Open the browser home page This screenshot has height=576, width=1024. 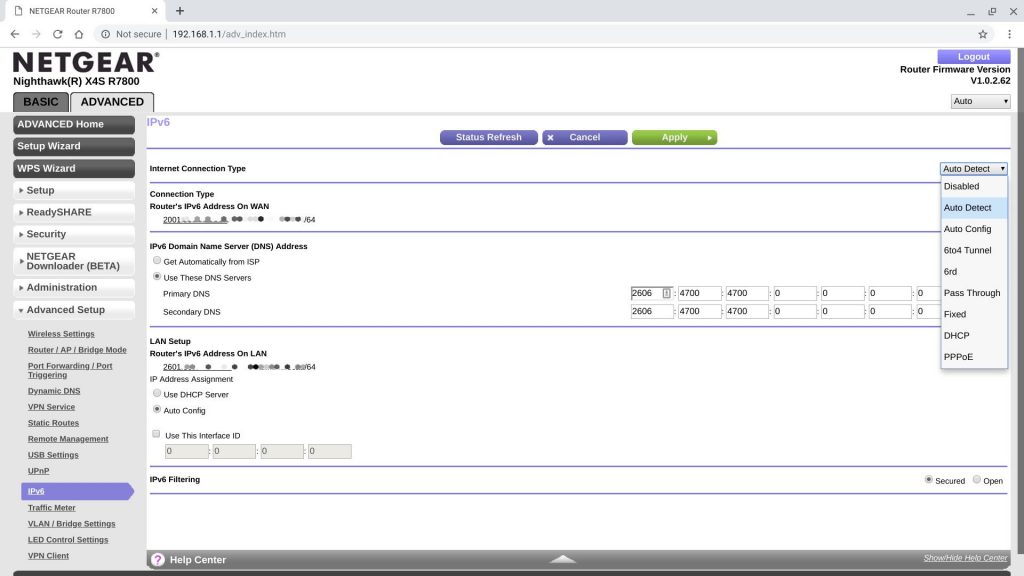point(78,34)
